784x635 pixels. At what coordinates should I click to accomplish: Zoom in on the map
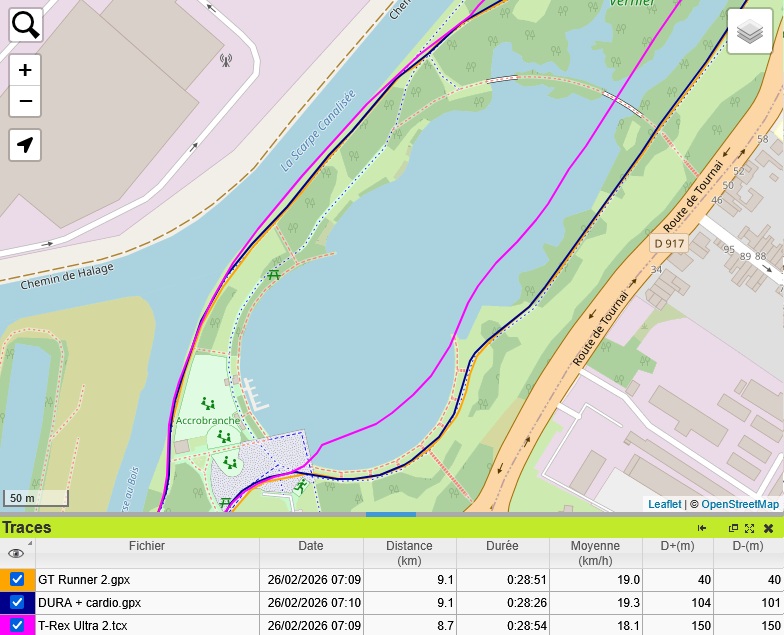pos(26,70)
